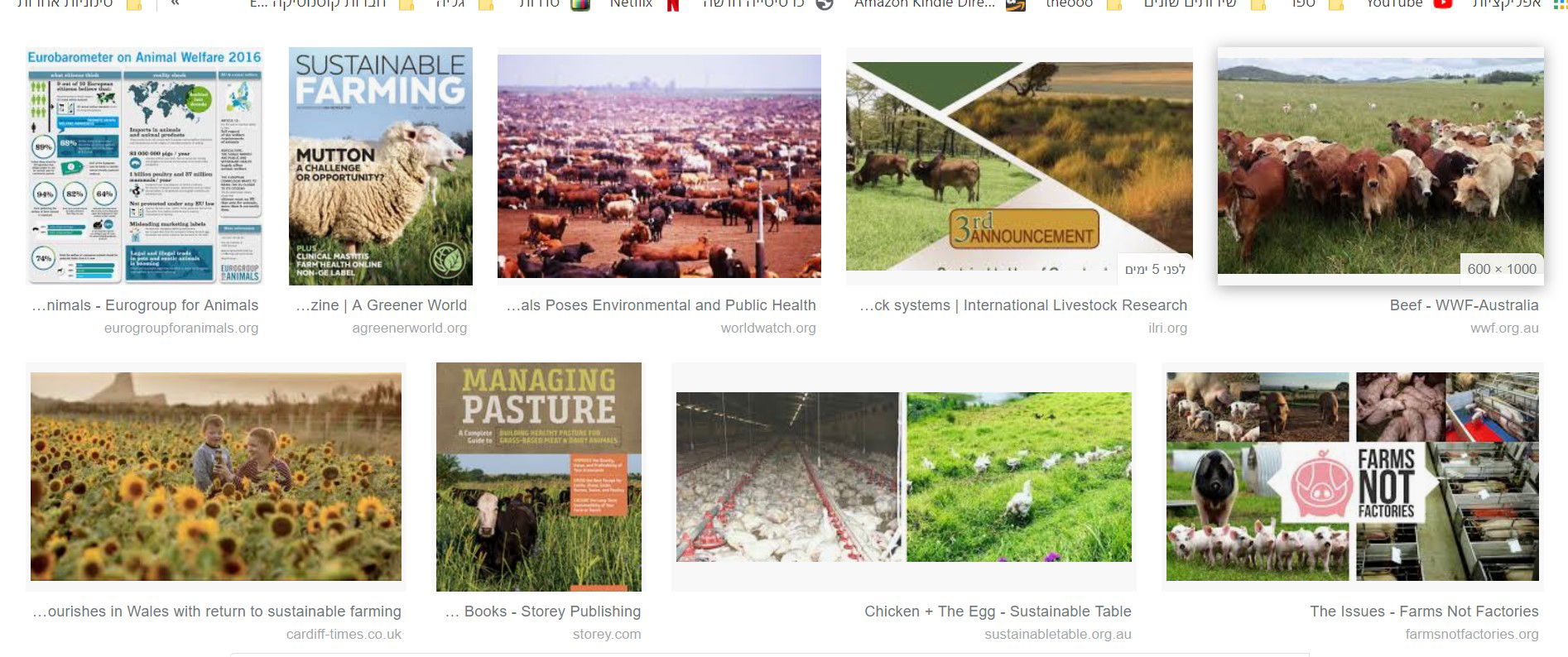
Task: Visit the worldwatch.org source link
Action: click(768, 328)
